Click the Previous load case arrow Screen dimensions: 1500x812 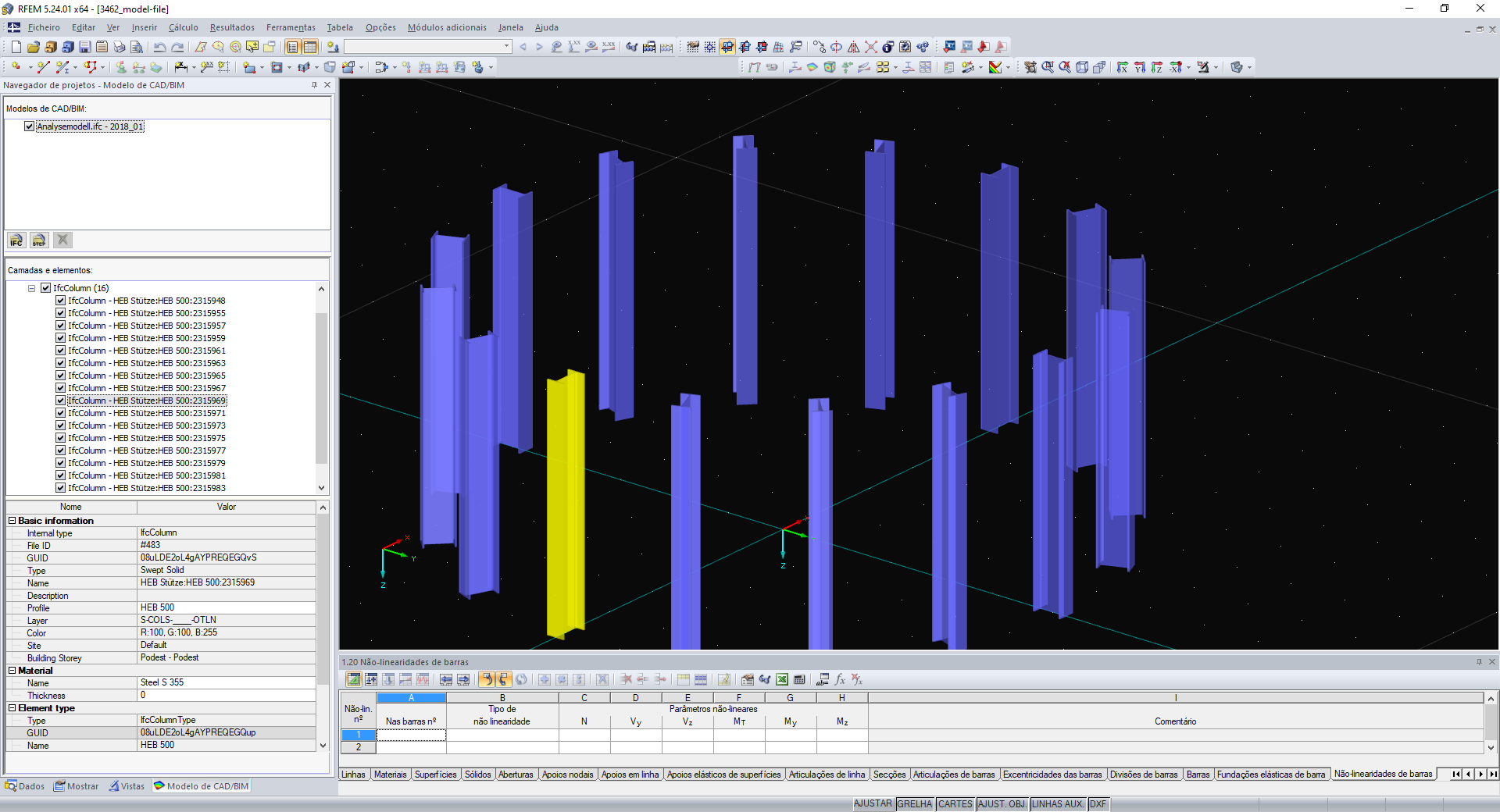tap(523, 47)
